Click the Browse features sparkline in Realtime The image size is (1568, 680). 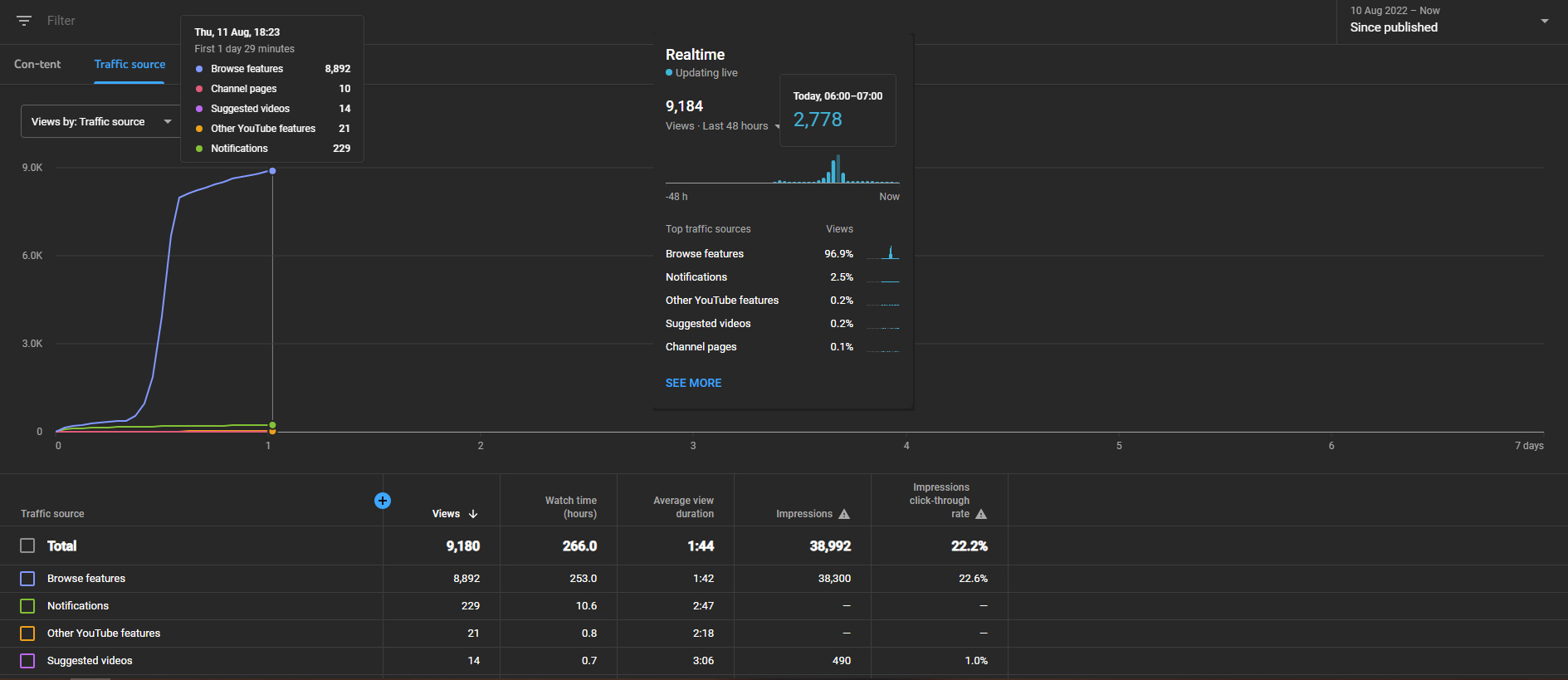[x=883, y=252]
